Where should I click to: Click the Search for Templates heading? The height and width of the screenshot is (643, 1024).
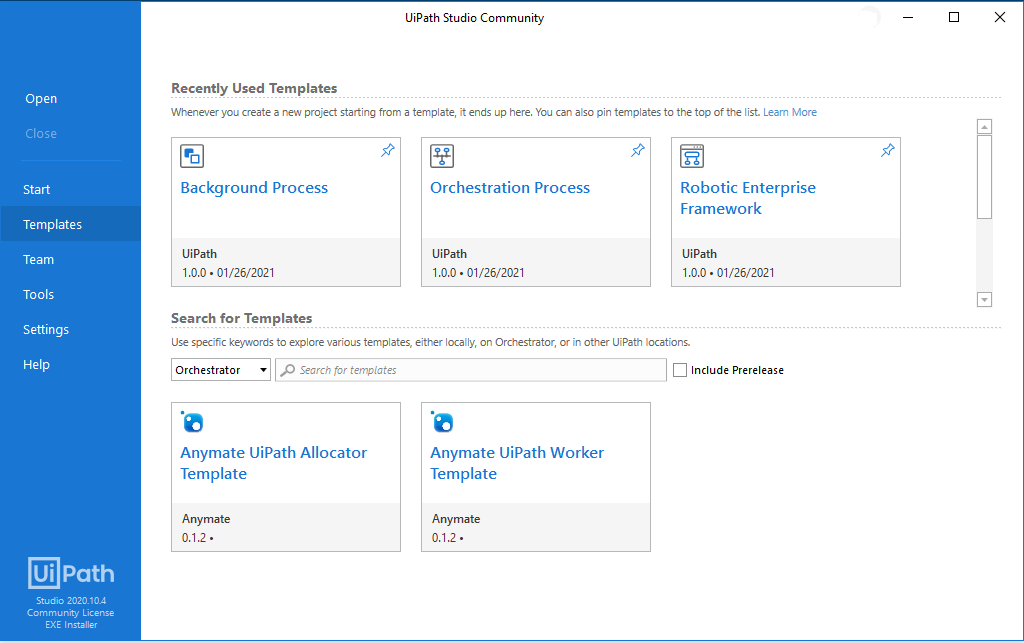coord(242,319)
